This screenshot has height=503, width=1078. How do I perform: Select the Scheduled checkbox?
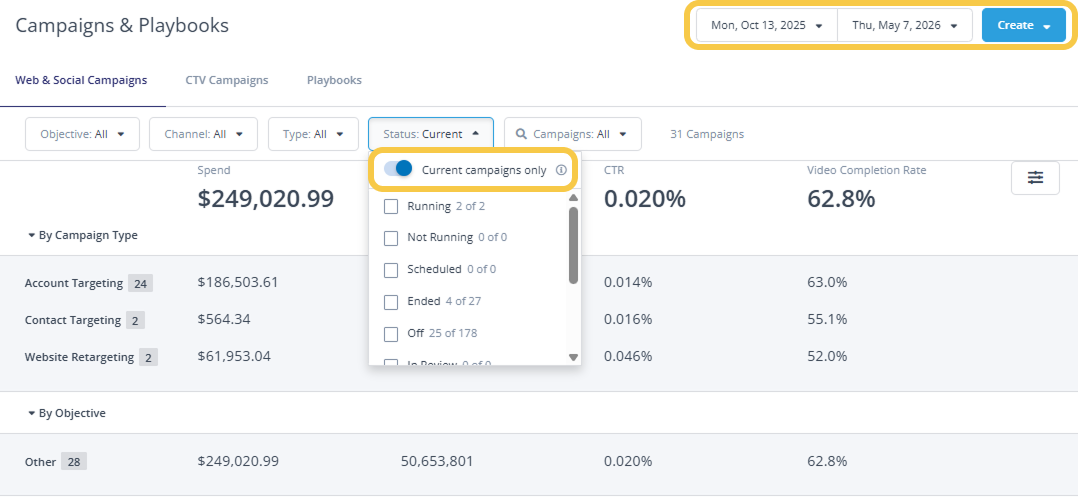[391, 270]
